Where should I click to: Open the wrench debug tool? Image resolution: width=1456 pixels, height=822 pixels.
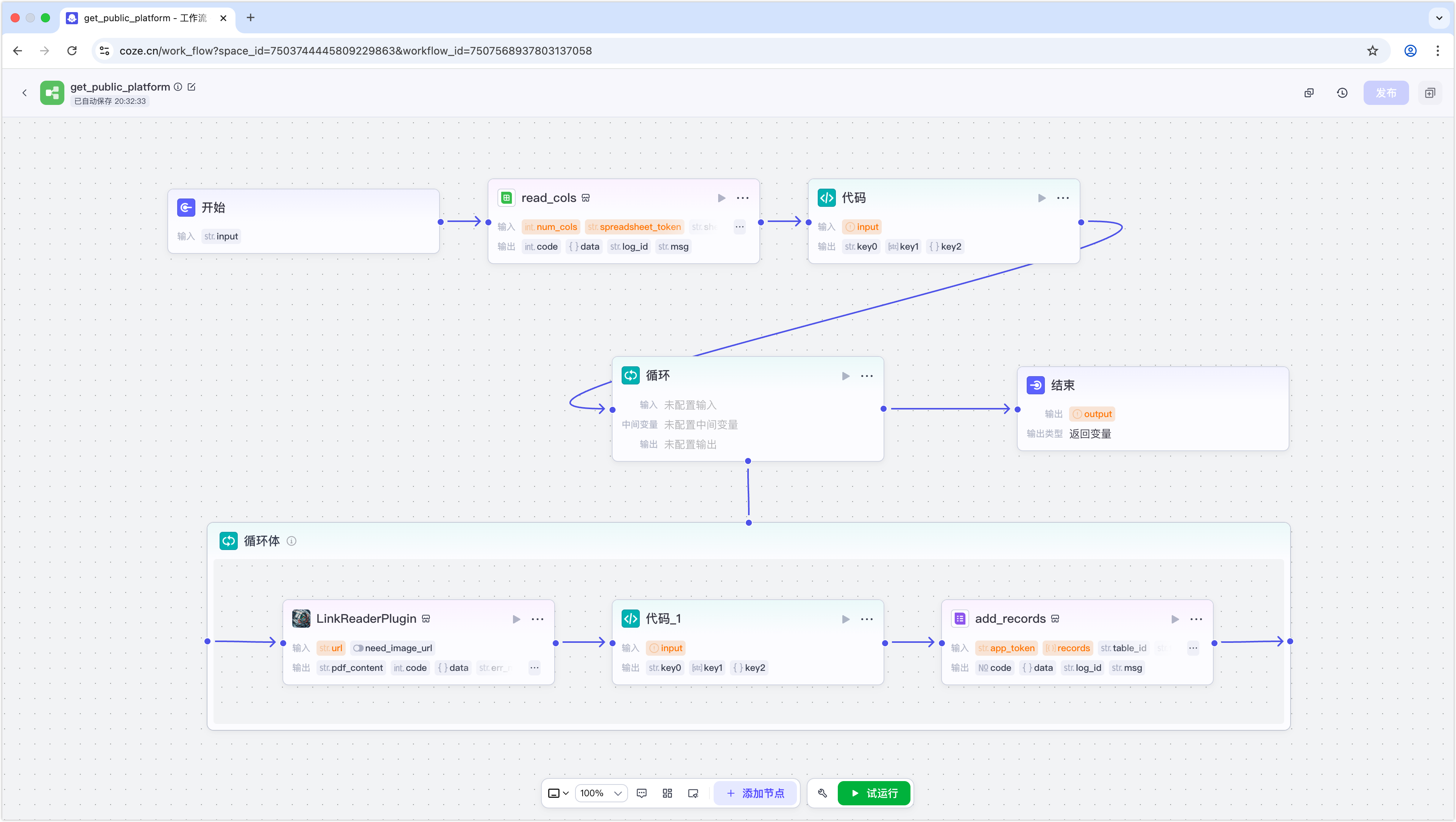coord(822,793)
